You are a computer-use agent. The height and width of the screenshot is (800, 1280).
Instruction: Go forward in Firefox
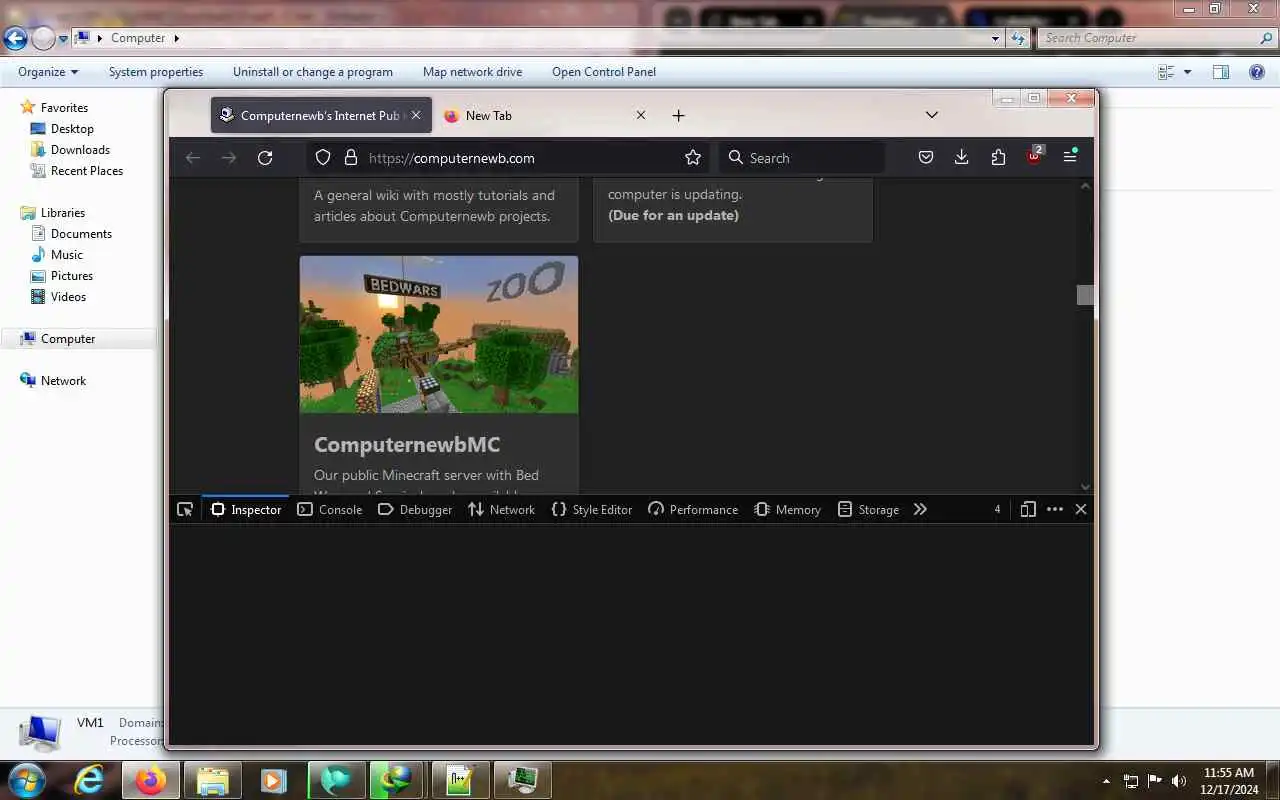point(229,158)
